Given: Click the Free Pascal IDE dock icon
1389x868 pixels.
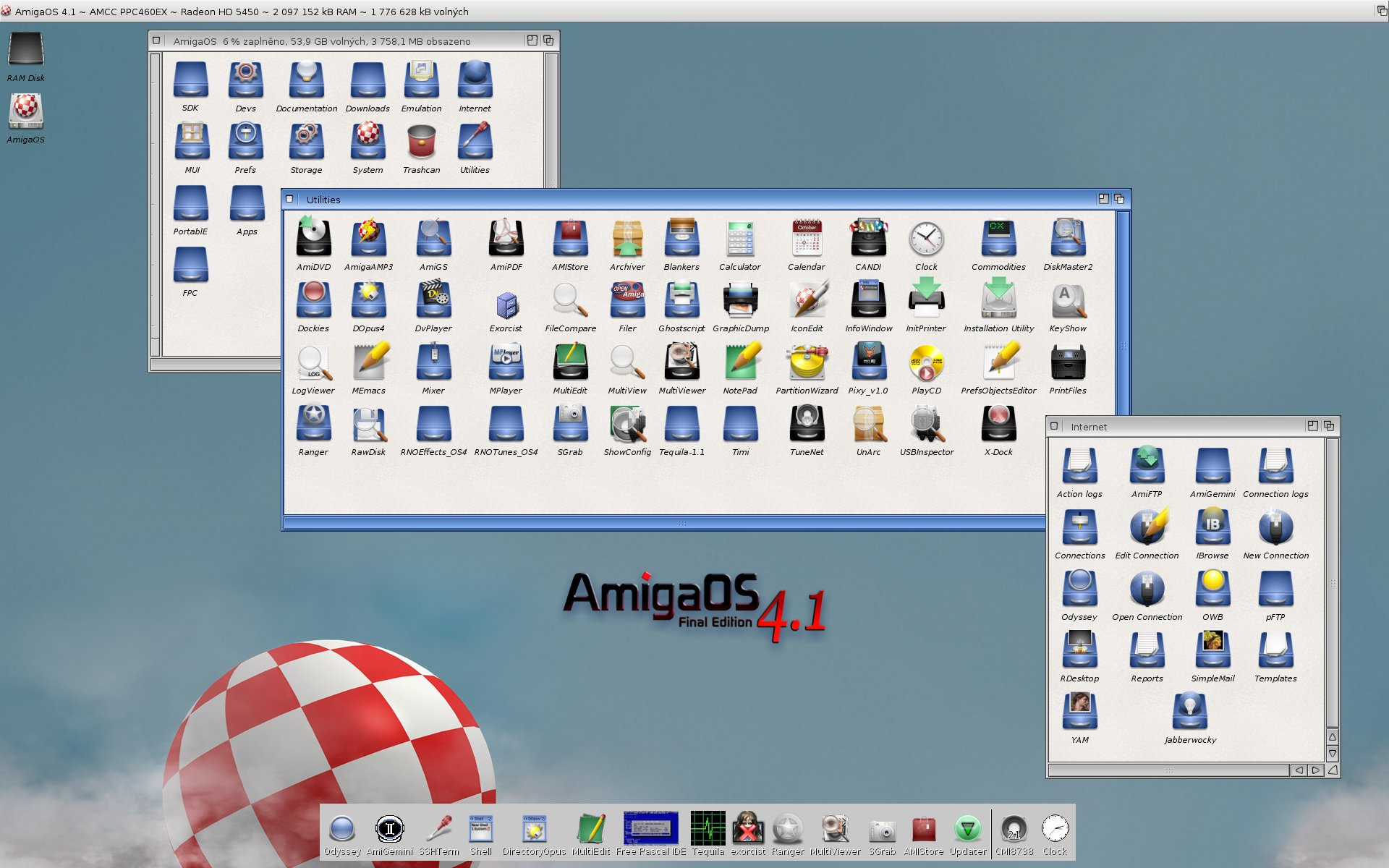Looking at the screenshot, I should 650,829.
